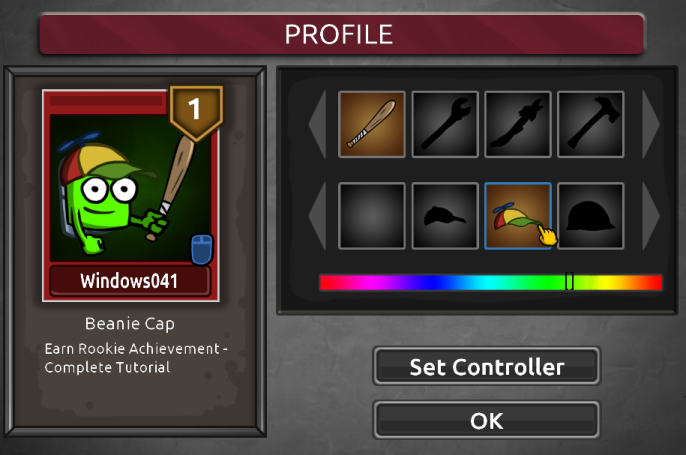Choose the locked wrench weapon slot
Image resolution: width=686 pixels, height=455 pixels.
pyautogui.click(x=445, y=124)
